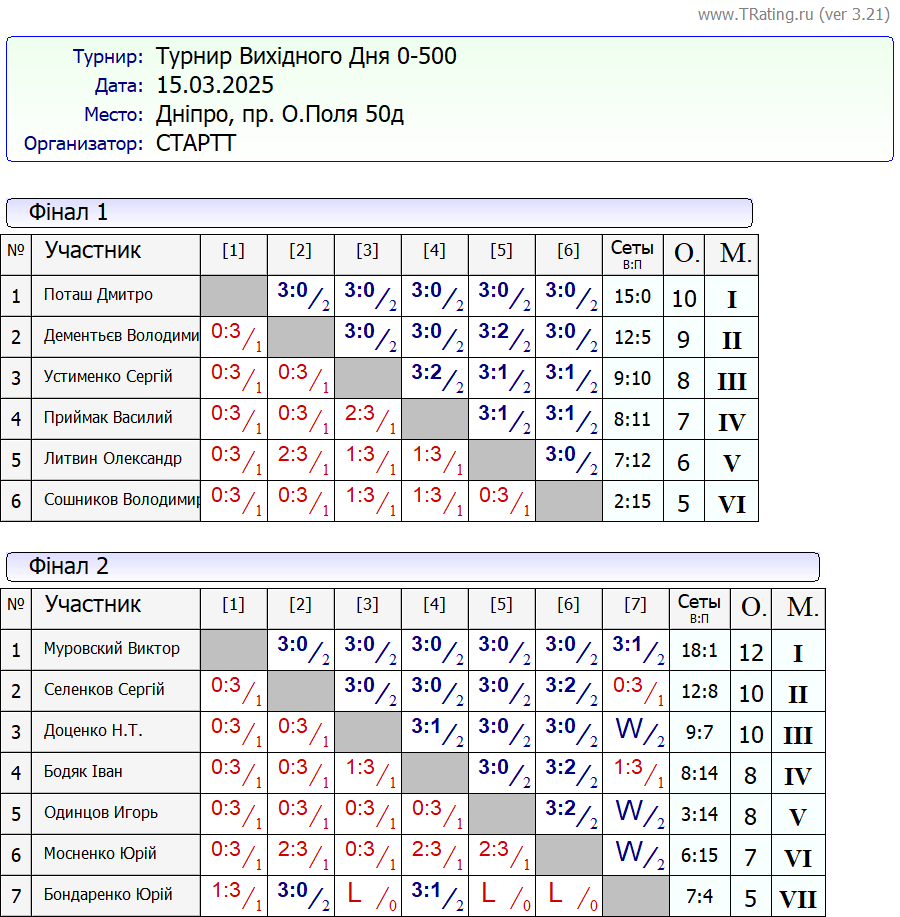This screenshot has height=917, width=900.
Task: Open player Литвин Олександр
Action: pos(112,459)
